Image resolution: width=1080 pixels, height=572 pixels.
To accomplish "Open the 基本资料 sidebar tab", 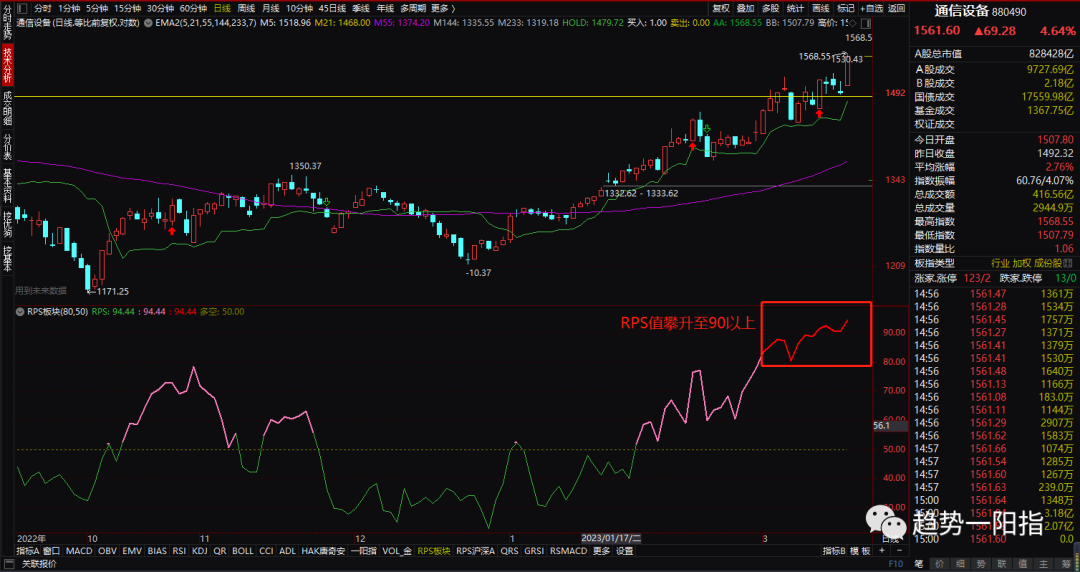I will pyautogui.click(x=7, y=184).
